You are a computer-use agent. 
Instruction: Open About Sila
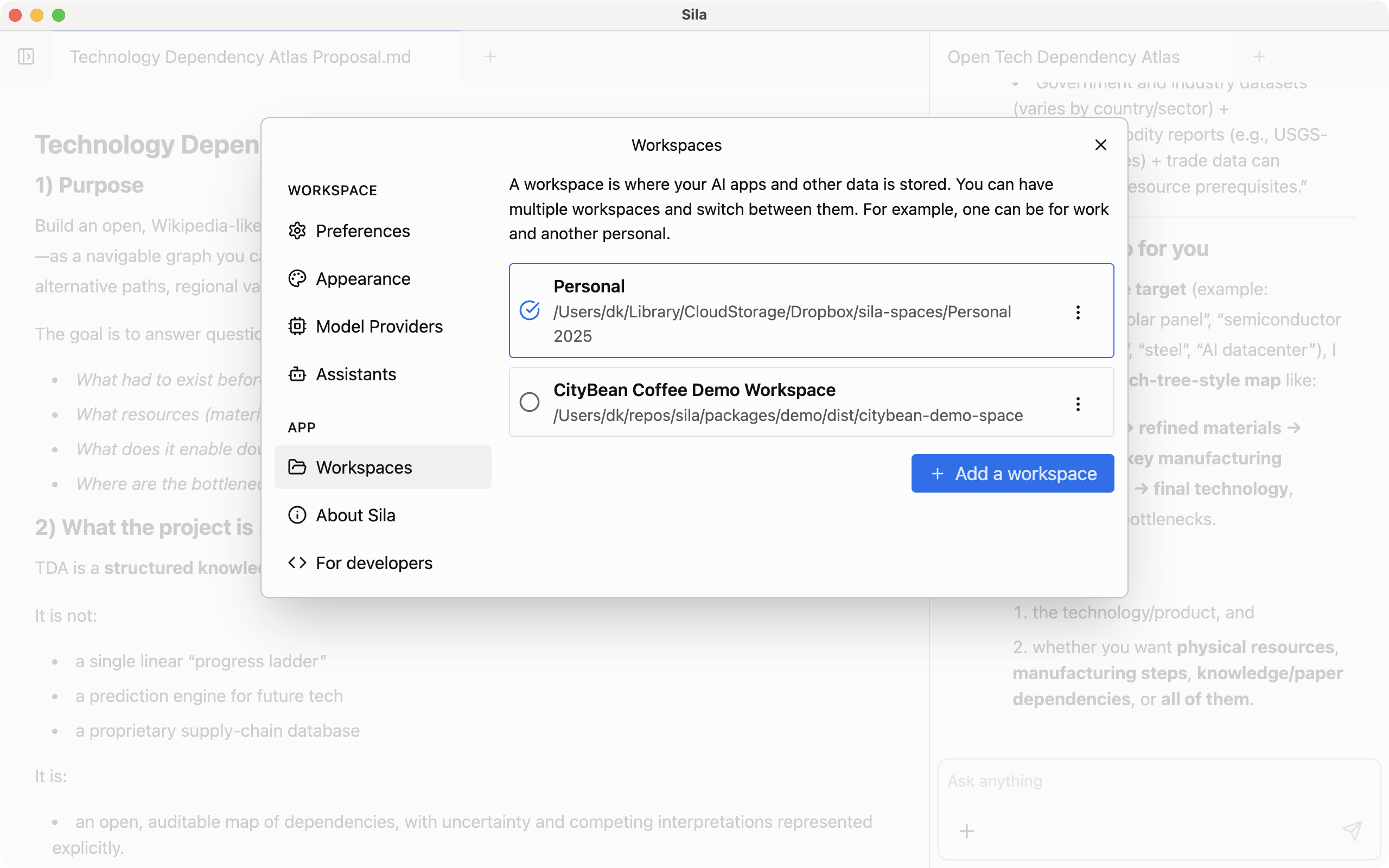pos(297,515)
